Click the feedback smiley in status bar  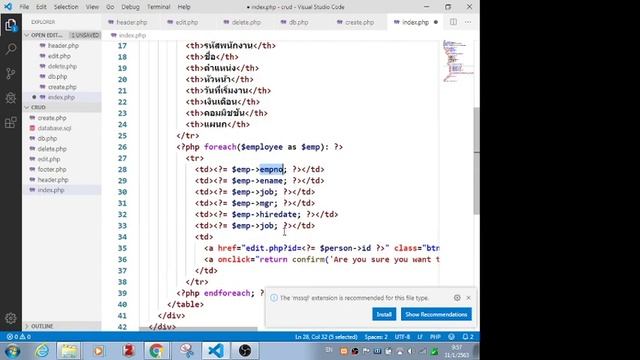click(x=451, y=337)
